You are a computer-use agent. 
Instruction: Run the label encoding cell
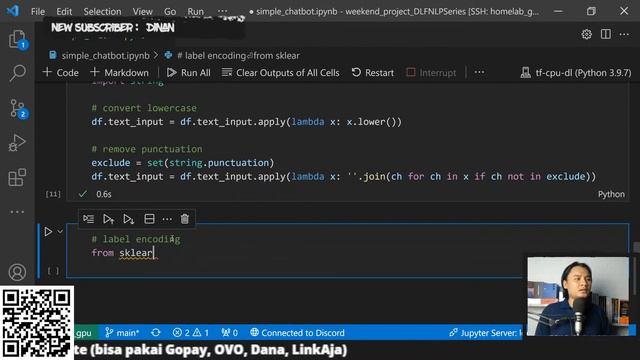click(48, 231)
